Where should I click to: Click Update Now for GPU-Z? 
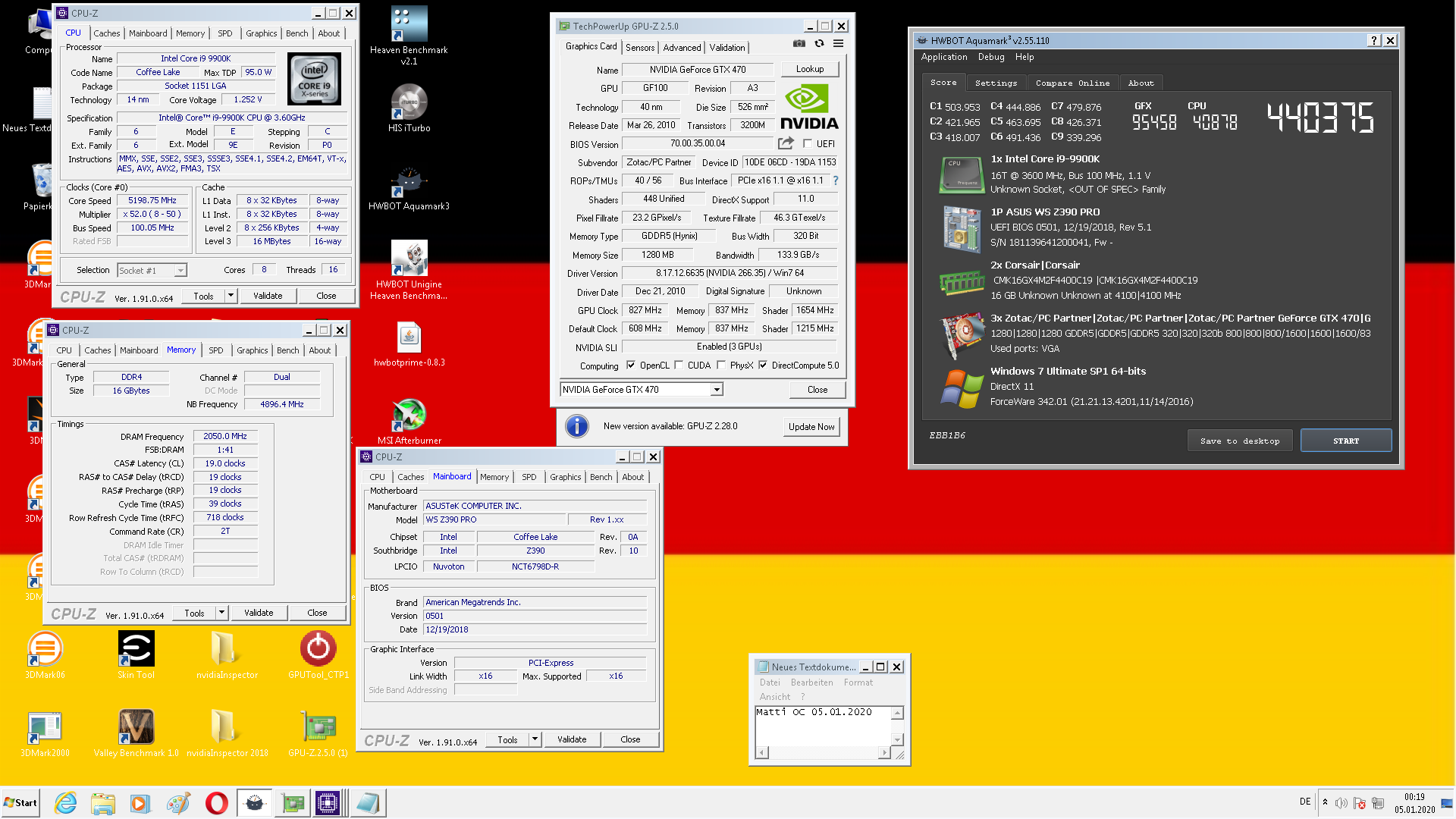(x=811, y=427)
